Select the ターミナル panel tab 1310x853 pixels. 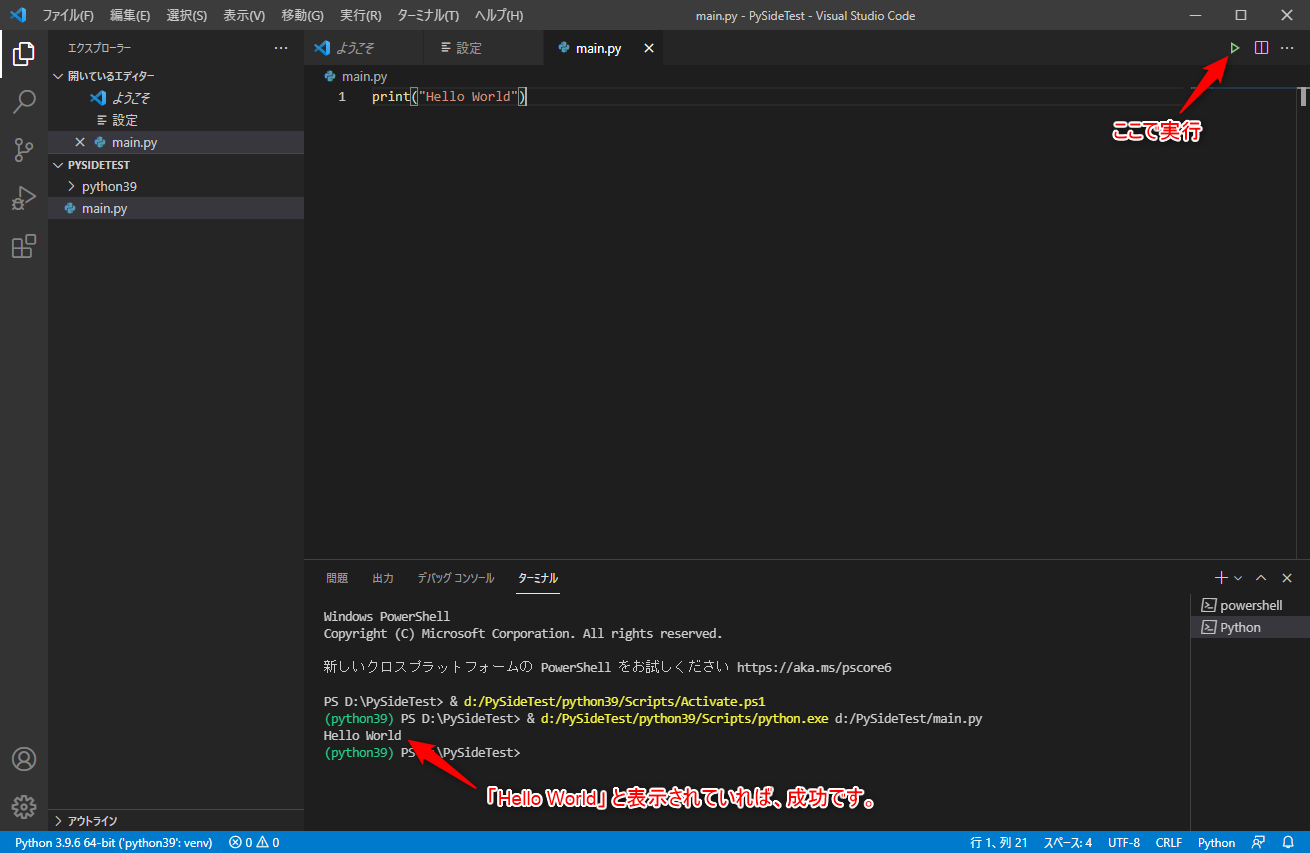[538, 578]
